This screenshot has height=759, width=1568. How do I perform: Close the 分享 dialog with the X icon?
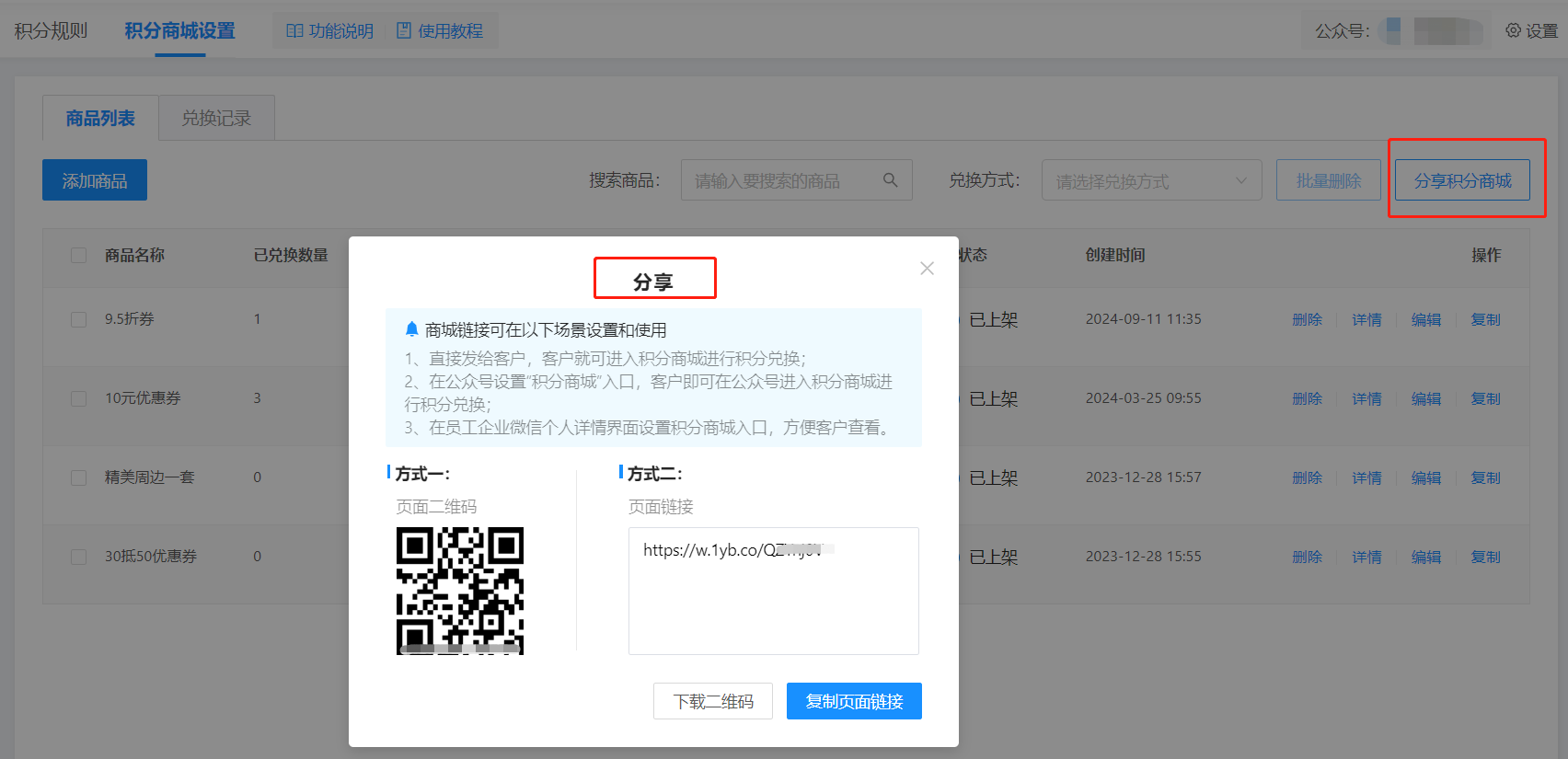[x=927, y=268]
